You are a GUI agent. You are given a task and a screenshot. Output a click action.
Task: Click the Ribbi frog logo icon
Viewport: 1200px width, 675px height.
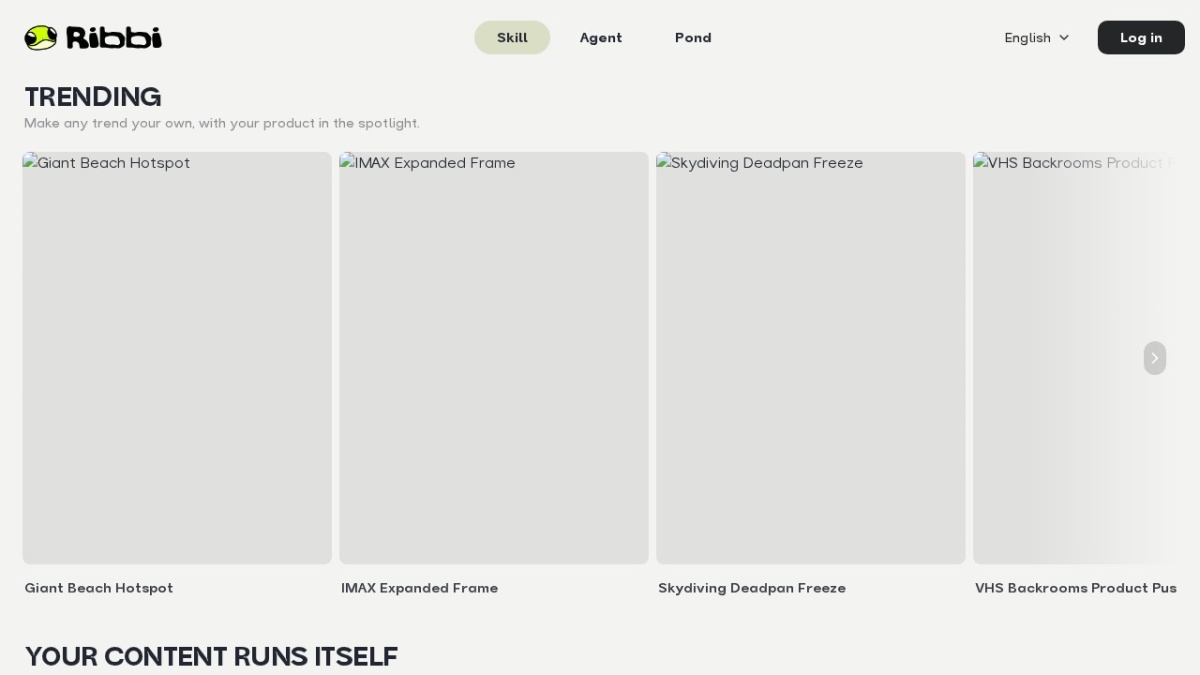coord(41,38)
